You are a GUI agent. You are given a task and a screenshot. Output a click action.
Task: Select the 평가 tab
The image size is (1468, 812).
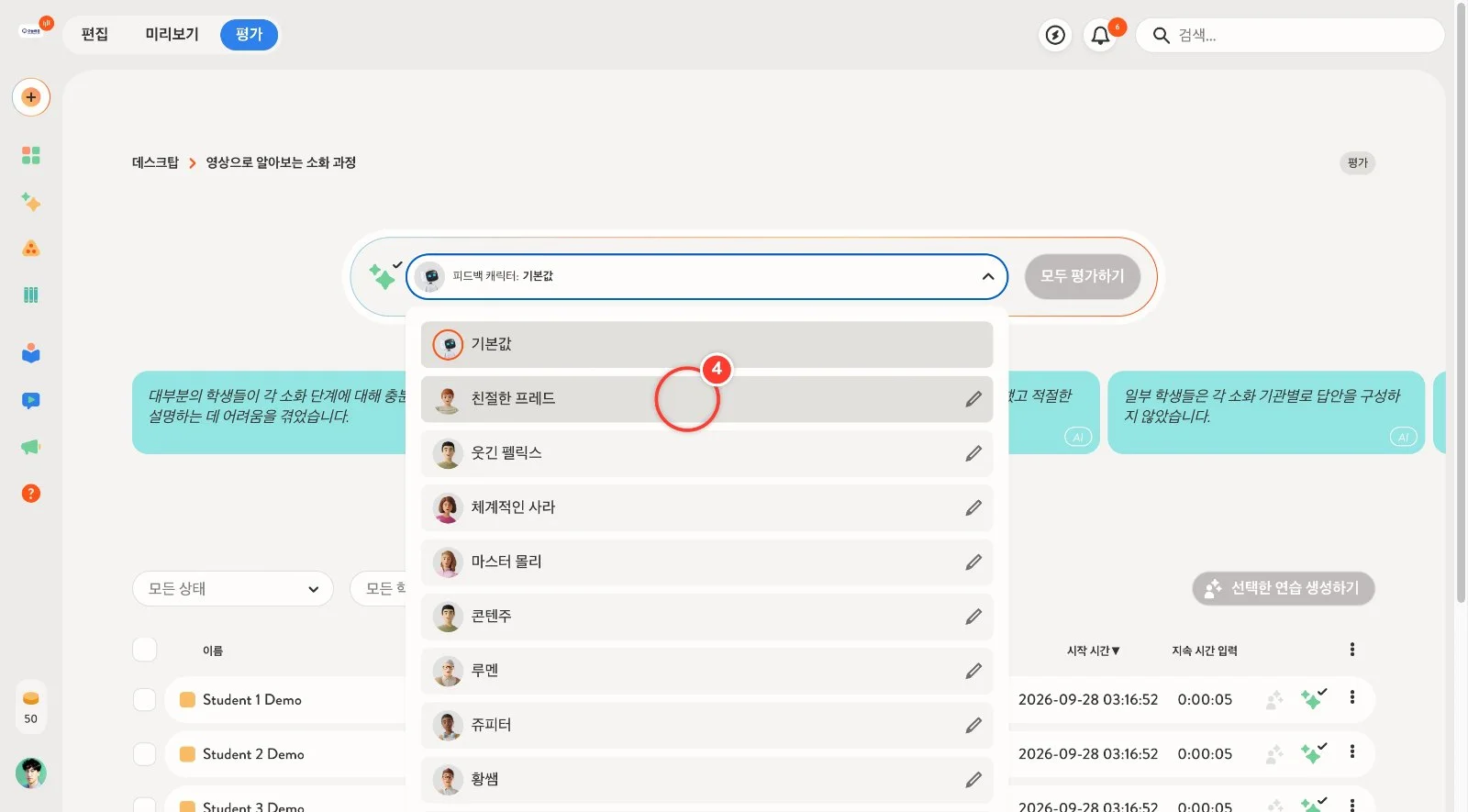point(249,35)
